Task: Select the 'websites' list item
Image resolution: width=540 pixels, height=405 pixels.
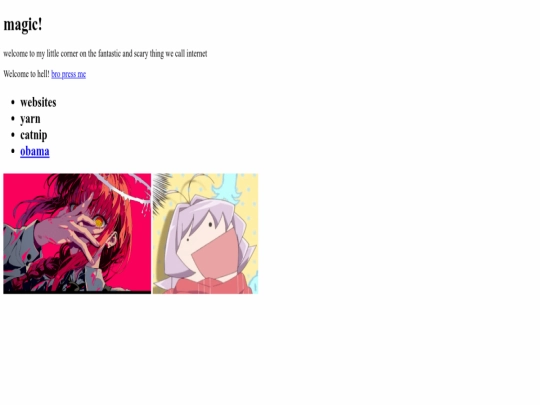Action: pyautogui.click(x=38, y=102)
